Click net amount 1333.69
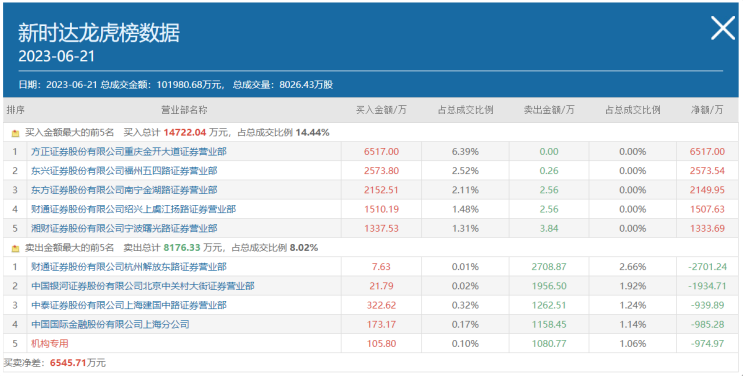This screenshot has height=377, width=744. pyautogui.click(x=707, y=229)
